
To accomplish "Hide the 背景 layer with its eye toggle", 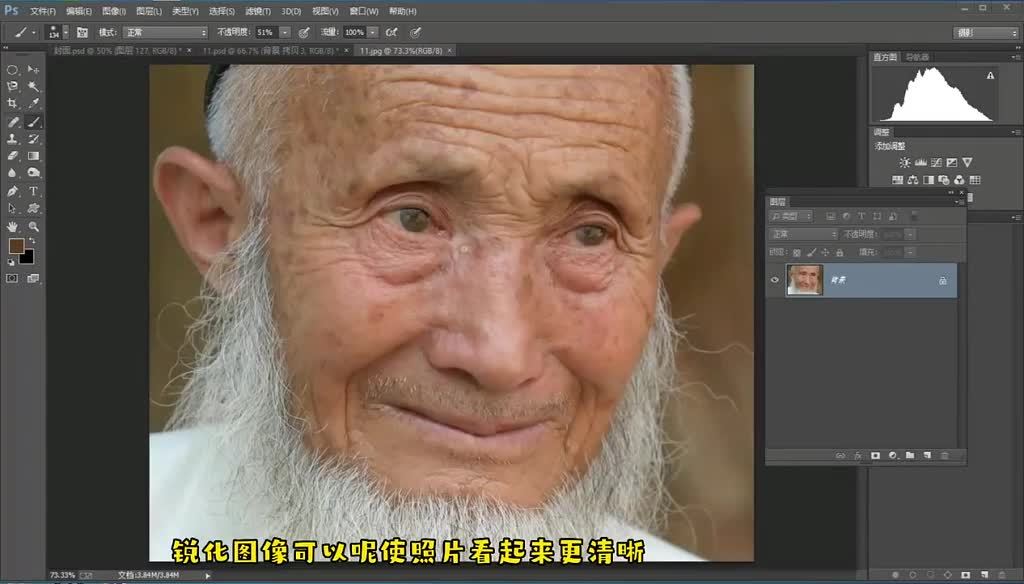I will click(x=777, y=279).
